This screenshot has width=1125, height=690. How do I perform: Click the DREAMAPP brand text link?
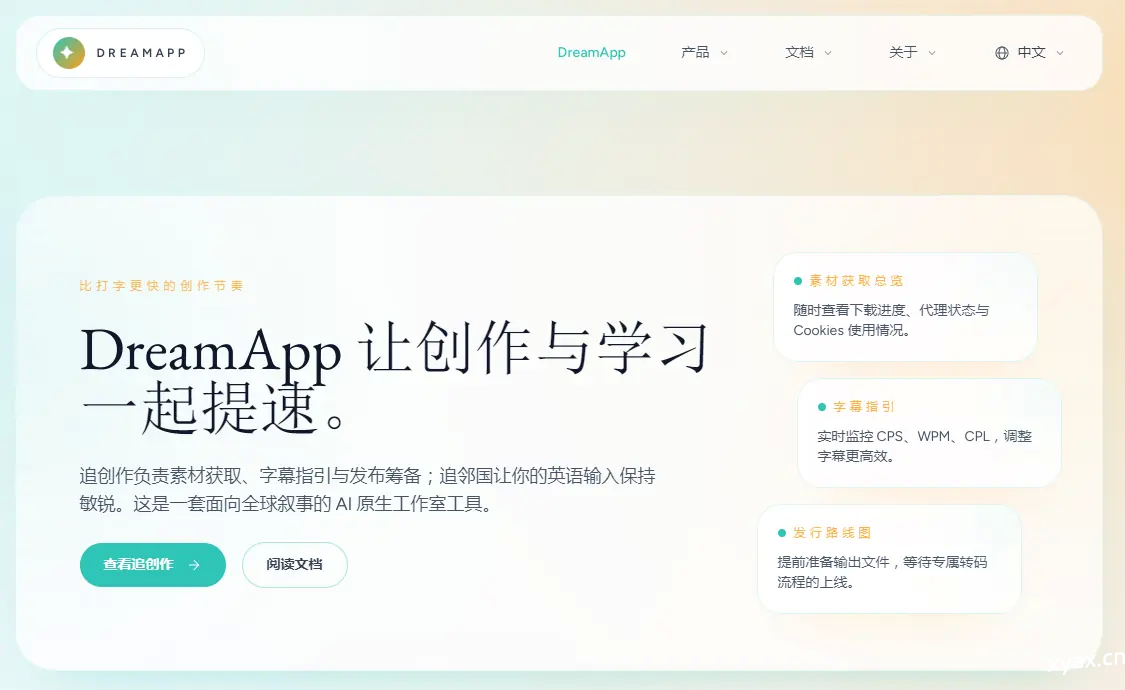coord(141,53)
